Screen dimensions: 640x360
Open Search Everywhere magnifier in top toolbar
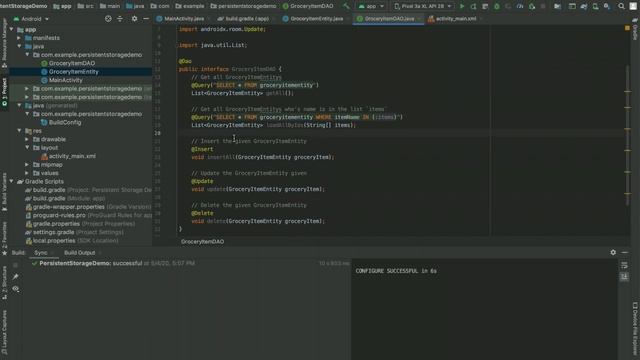[x=621, y=6]
